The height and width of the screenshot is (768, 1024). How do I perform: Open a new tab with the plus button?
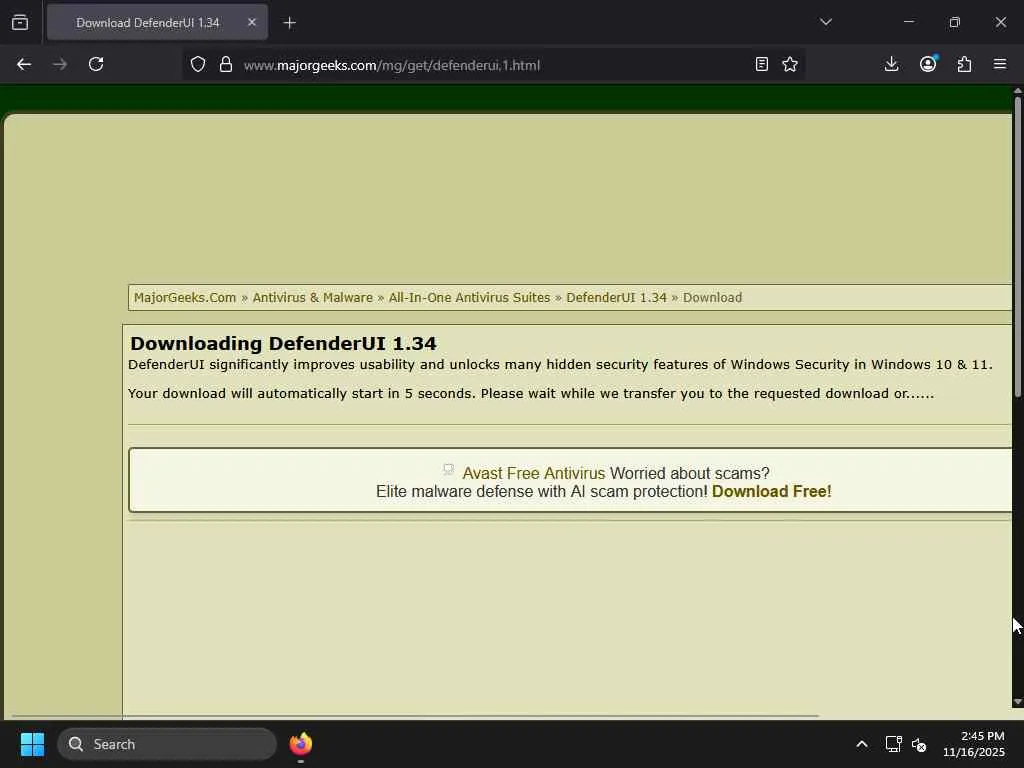[x=289, y=23]
